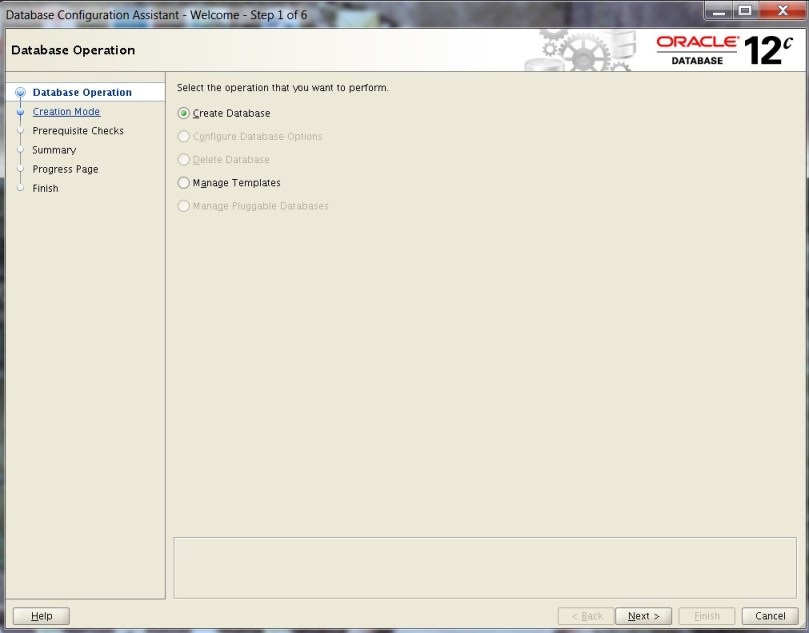The width and height of the screenshot is (809, 633).
Task: Click the Progress Page step
Action: [65, 169]
